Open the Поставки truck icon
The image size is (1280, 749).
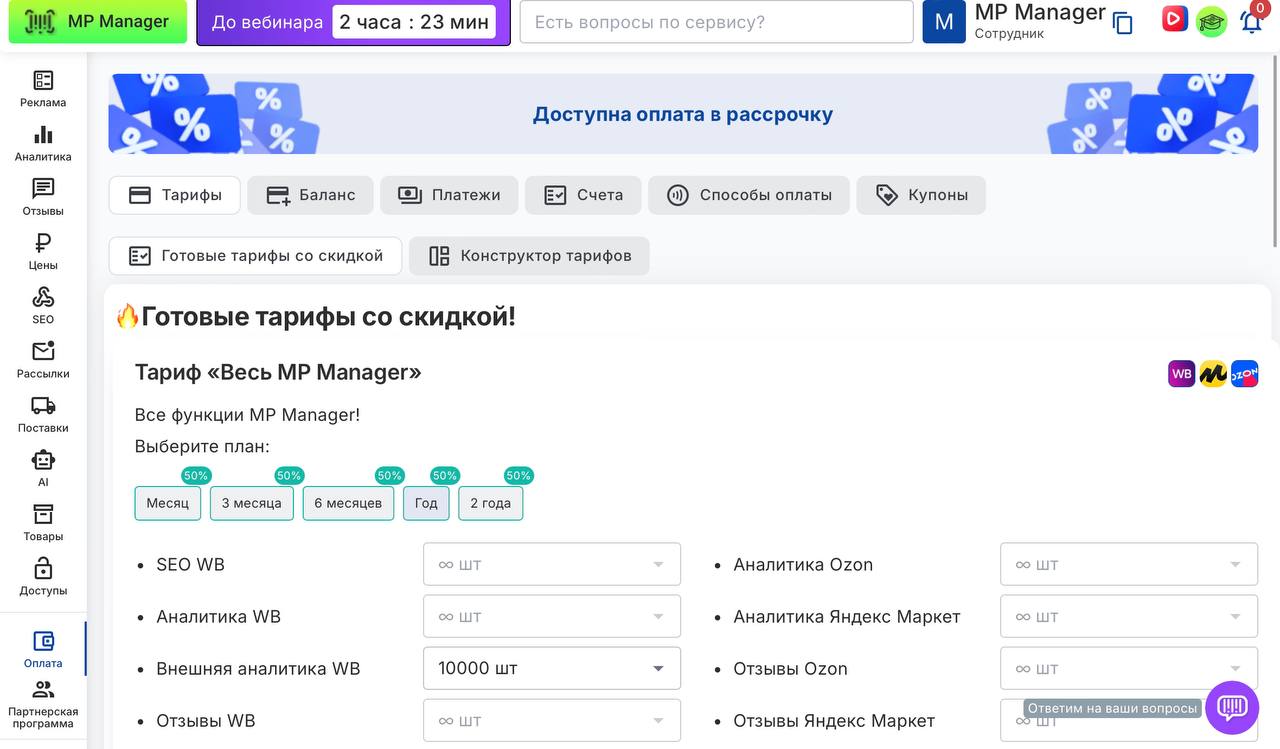point(43,413)
